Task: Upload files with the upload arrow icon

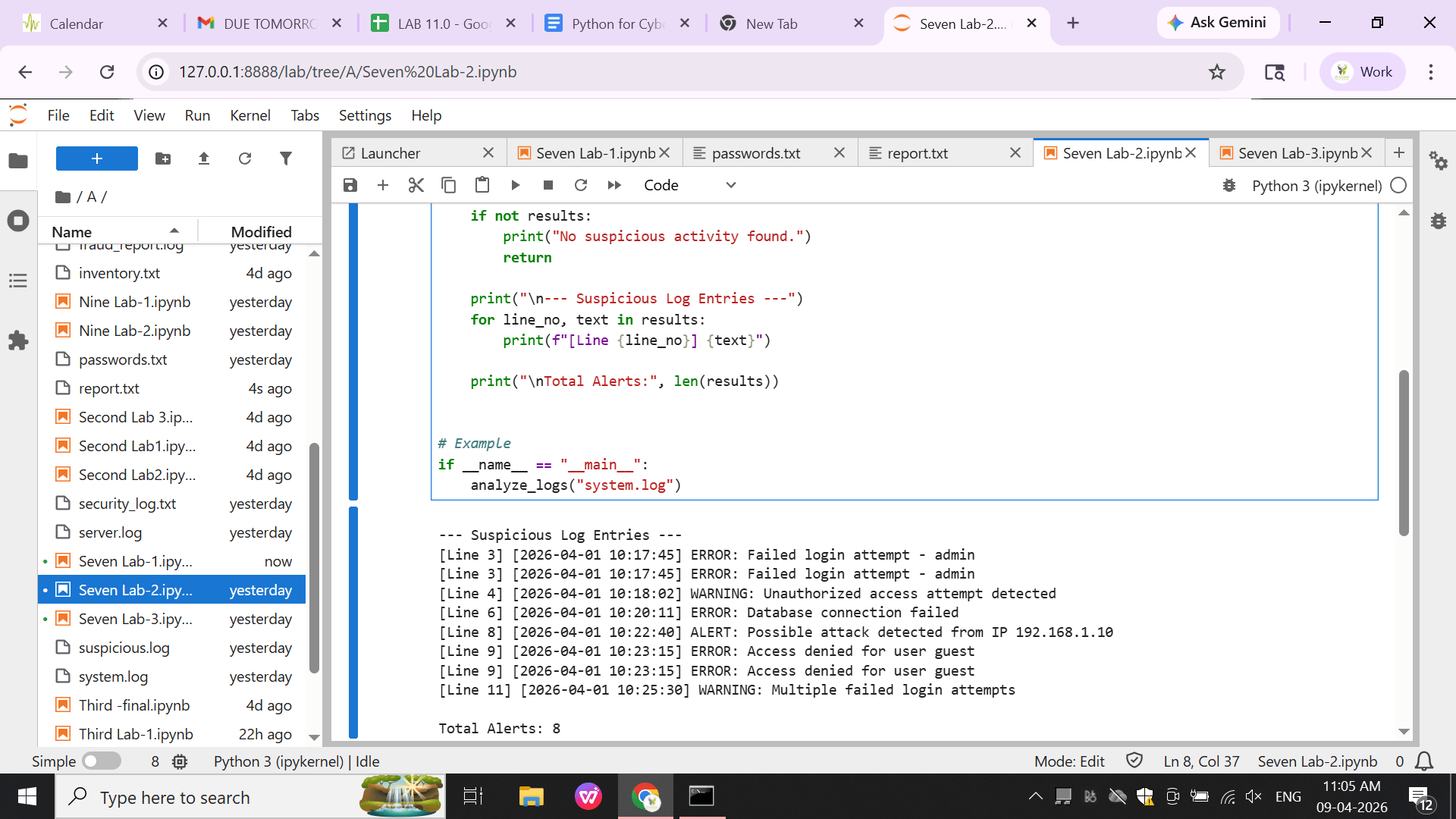Action: pos(203,158)
